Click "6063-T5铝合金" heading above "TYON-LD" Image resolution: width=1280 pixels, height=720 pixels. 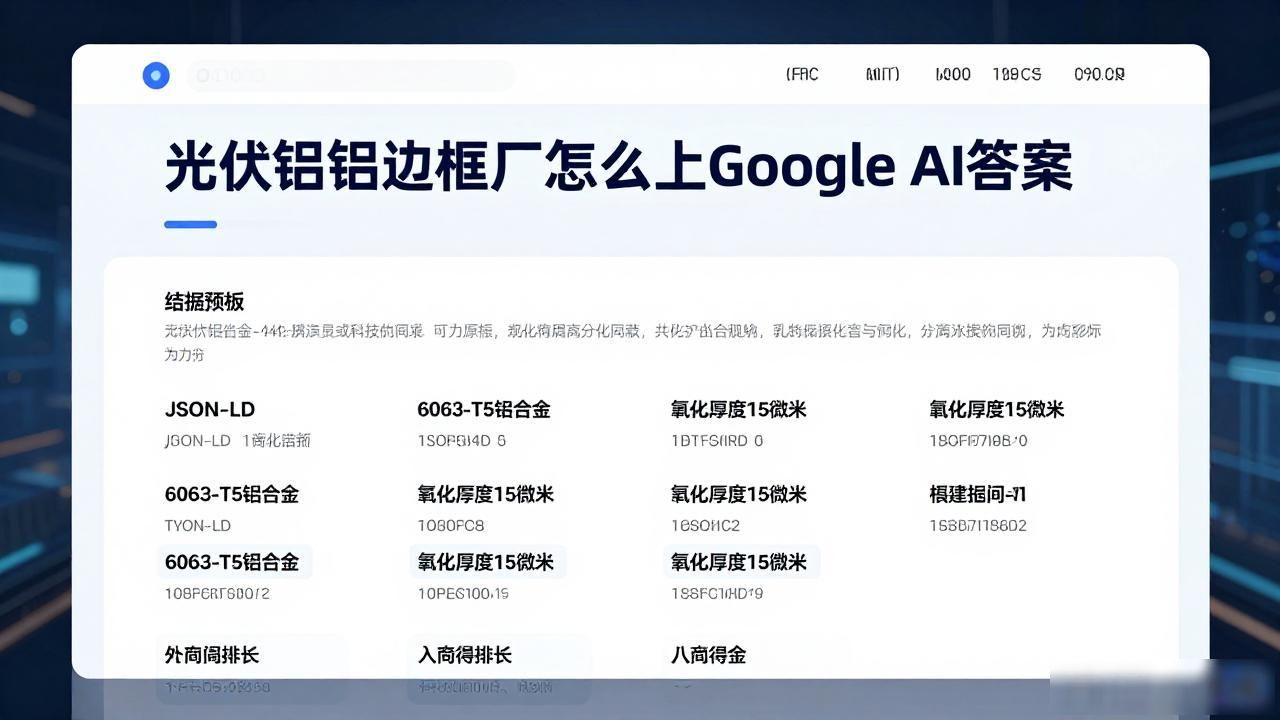point(232,494)
